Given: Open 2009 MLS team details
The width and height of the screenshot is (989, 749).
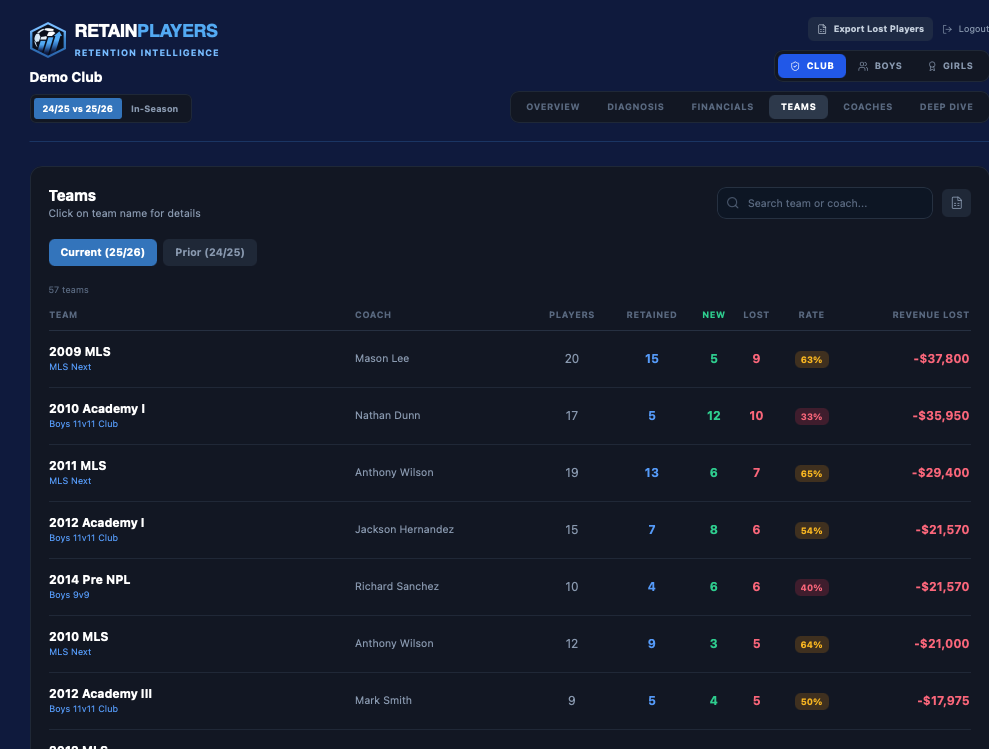Looking at the screenshot, I should tap(80, 352).
